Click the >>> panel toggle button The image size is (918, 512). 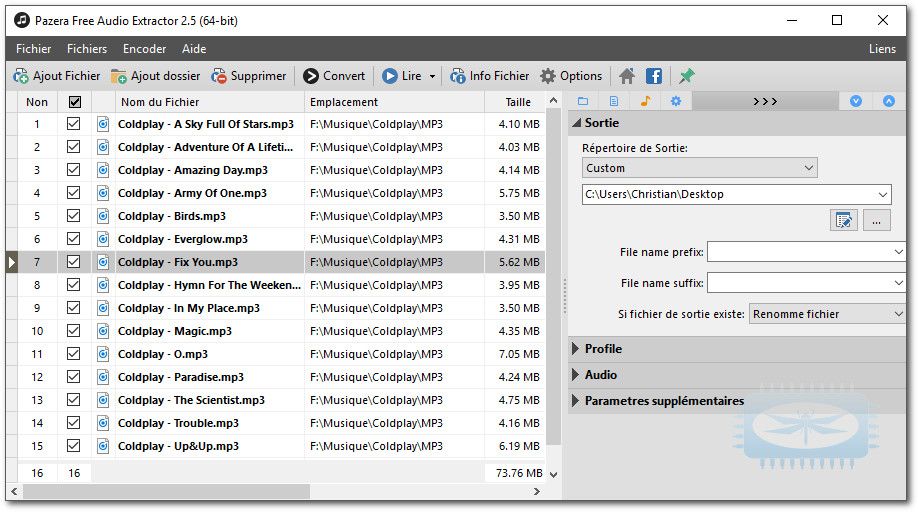(x=765, y=101)
